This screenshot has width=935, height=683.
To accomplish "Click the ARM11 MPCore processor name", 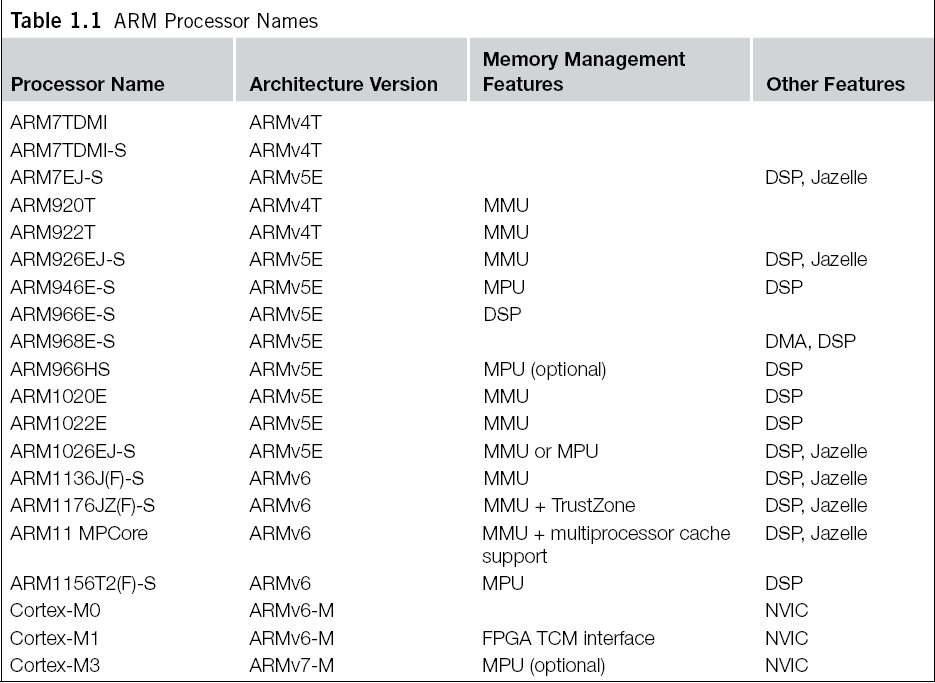I will point(79,533).
